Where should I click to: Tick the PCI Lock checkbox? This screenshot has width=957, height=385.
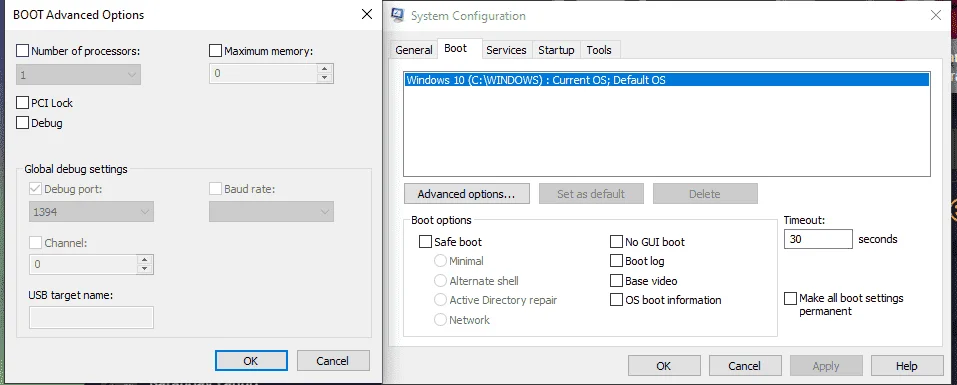click(x=23, y=103)
